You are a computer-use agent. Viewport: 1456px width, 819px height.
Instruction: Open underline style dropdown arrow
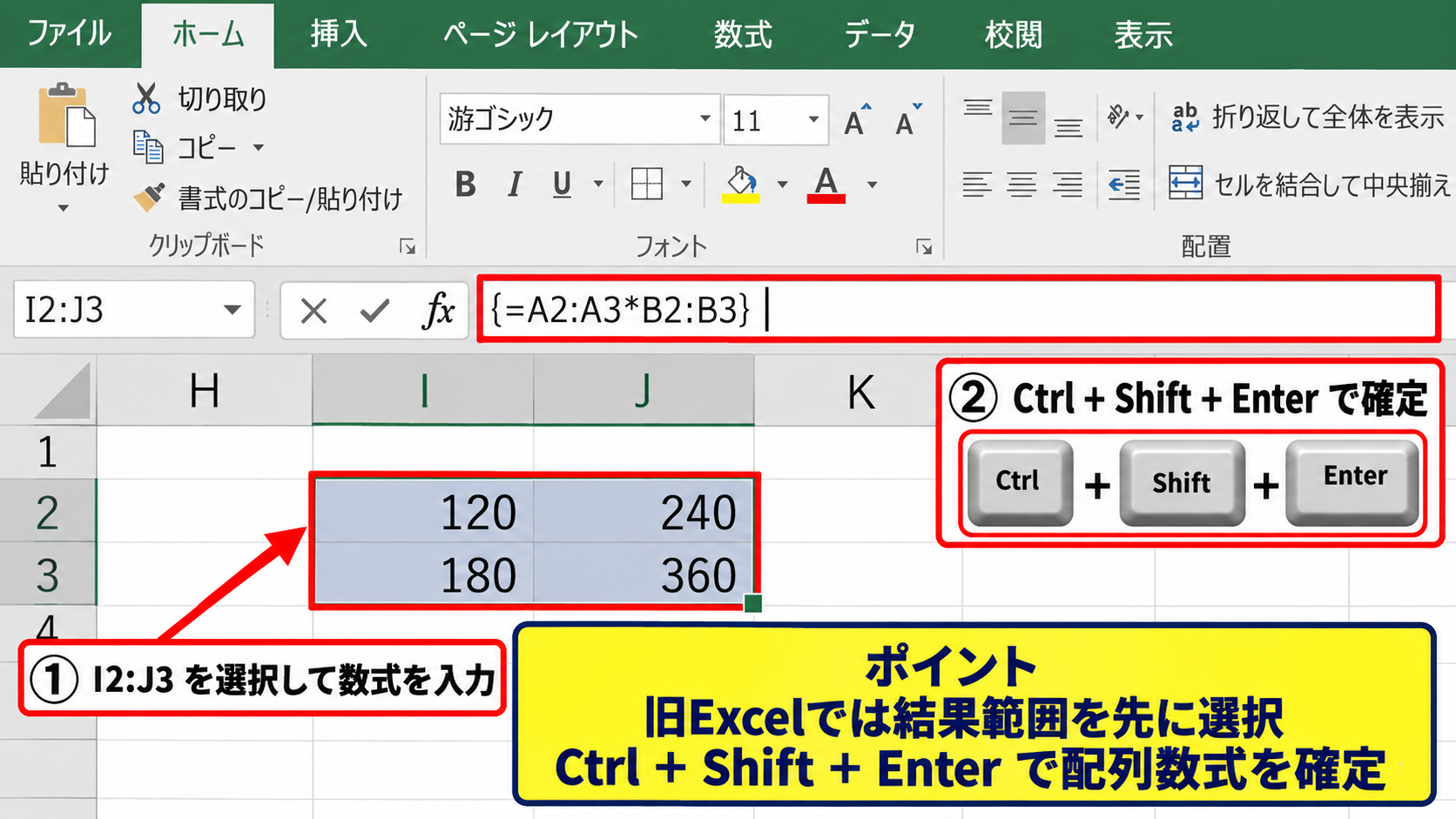coord(598,185)
